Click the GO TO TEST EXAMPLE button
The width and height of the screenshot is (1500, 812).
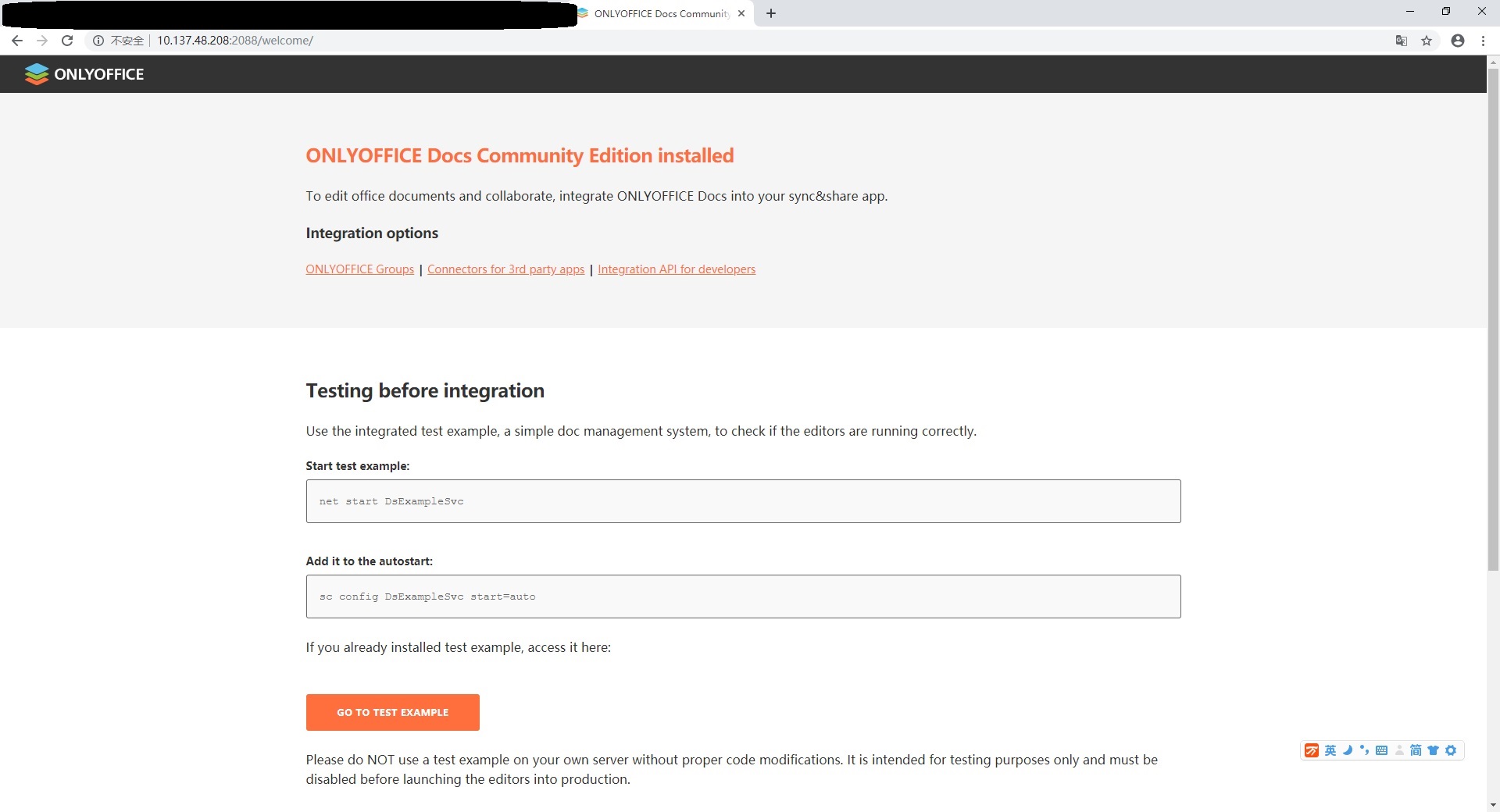click(393, 712)
